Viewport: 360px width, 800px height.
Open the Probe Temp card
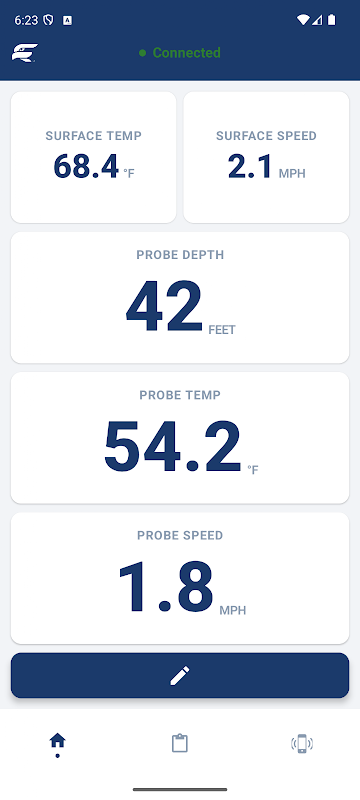[x=180, y=438]
